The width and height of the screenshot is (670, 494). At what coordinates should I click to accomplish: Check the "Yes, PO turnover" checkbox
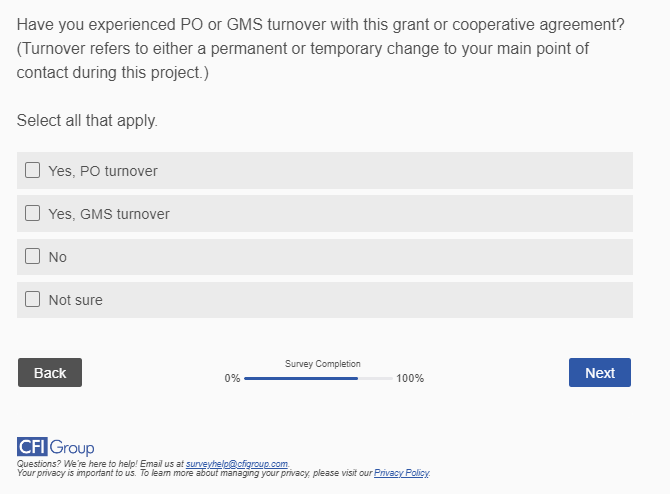tap(33, 171)
